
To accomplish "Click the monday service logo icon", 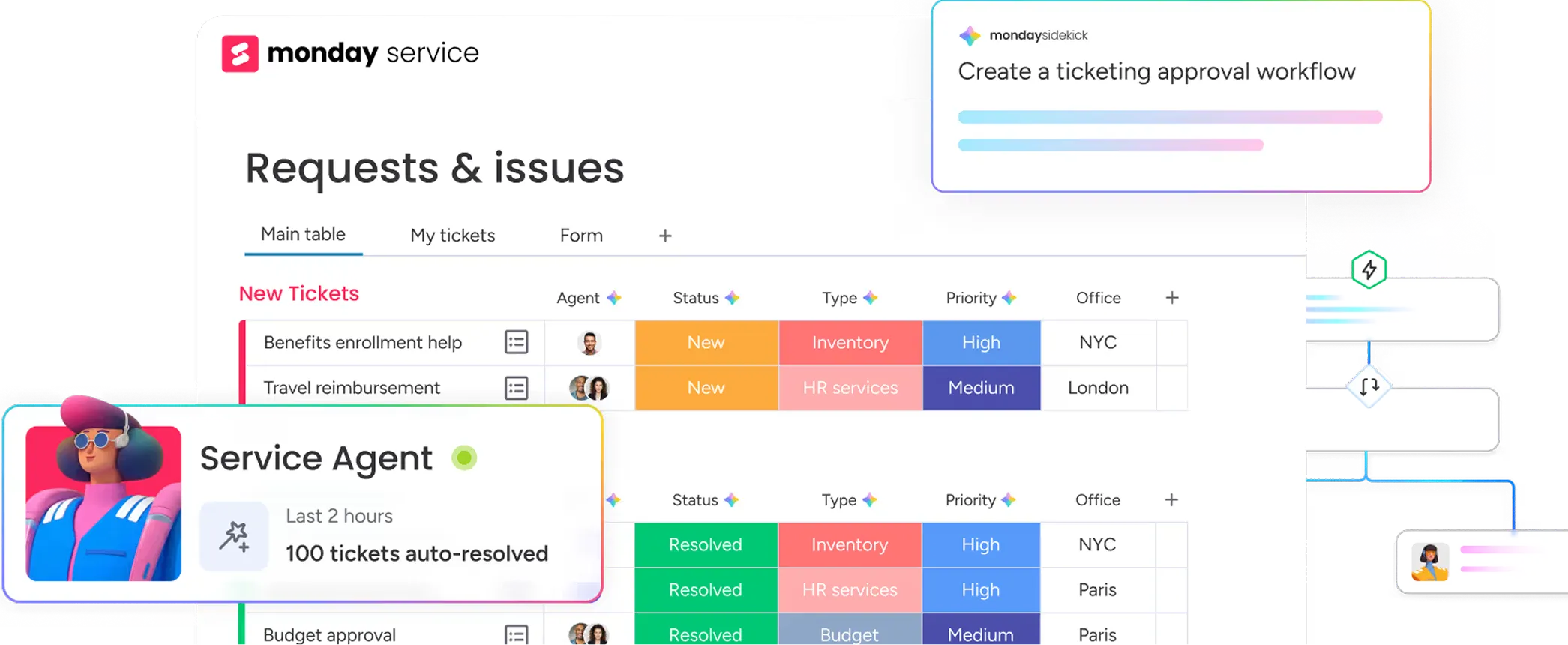I will click(x=240, y=53).
